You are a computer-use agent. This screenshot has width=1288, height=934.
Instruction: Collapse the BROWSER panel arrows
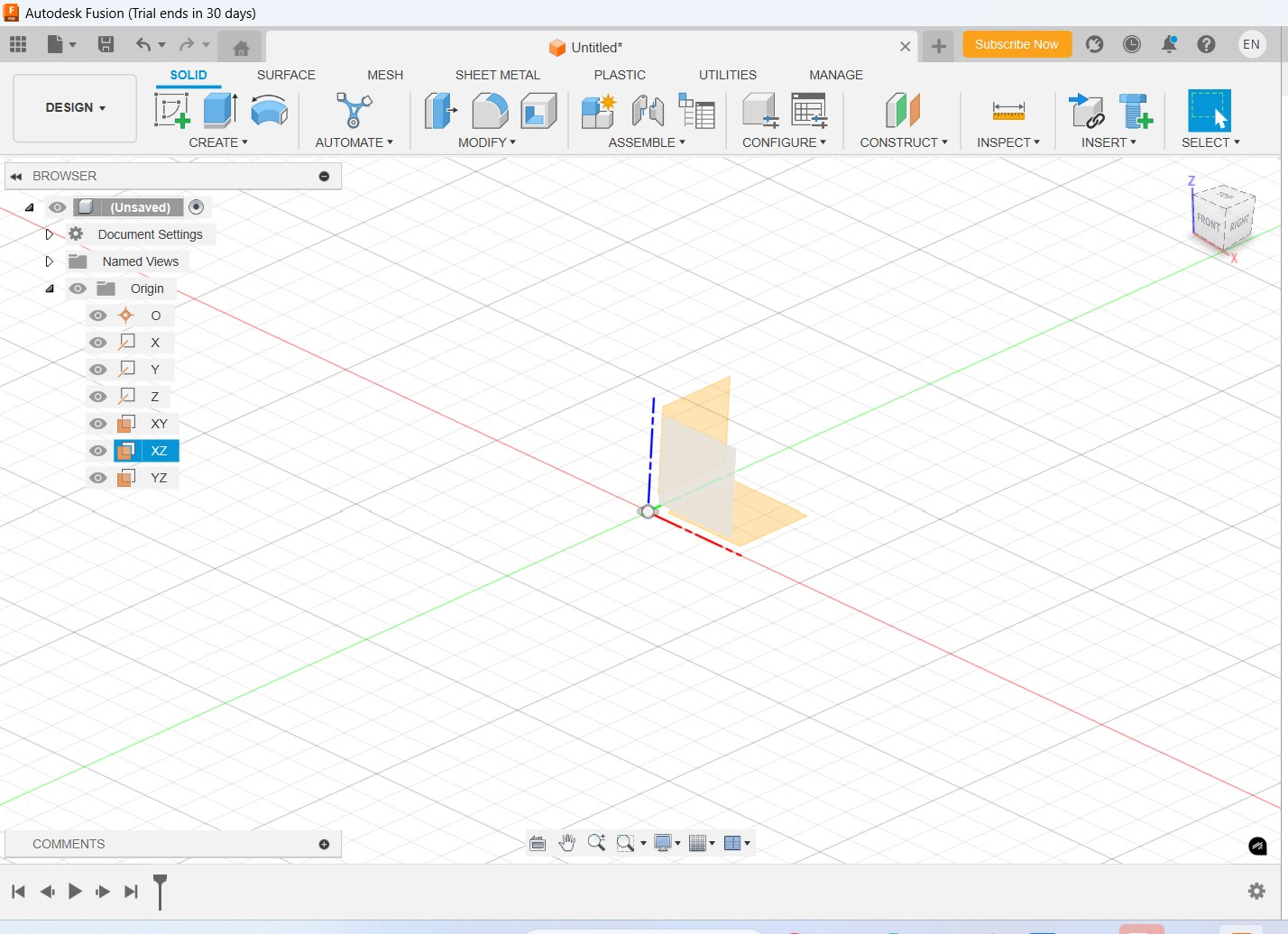click(16, 177)
